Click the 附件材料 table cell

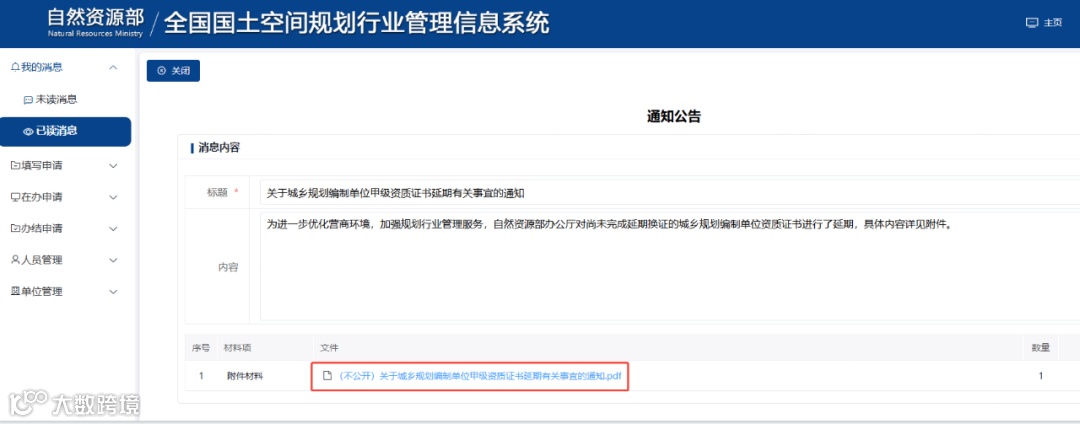[245, 376]
